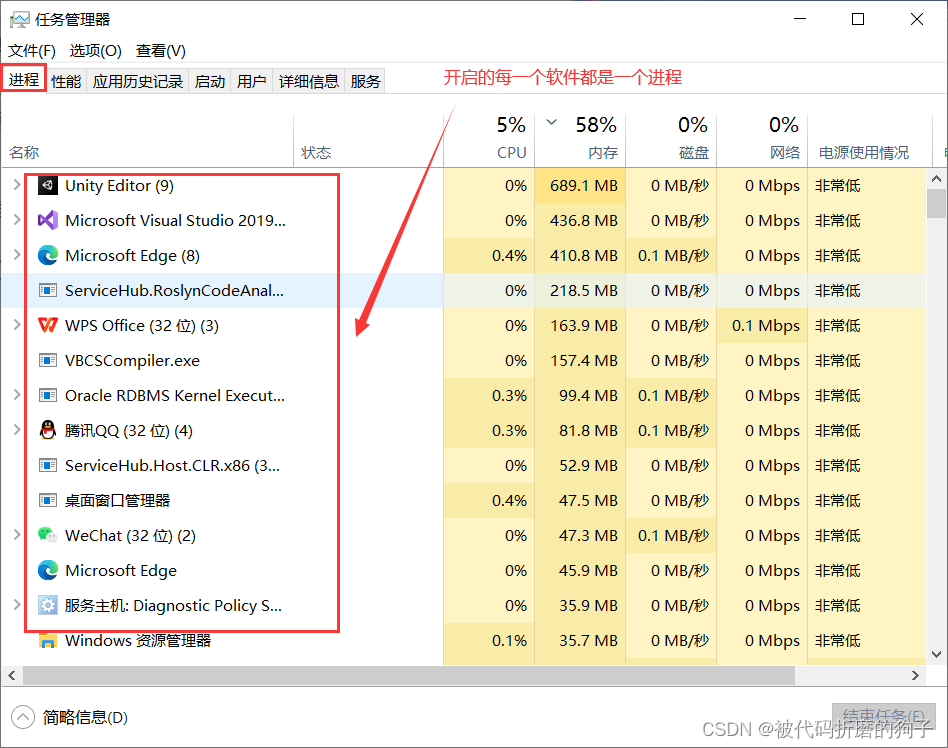The image size is (948, 748).
Task: Open the 文件(F) menu
Action: click(x=32, y=51)
